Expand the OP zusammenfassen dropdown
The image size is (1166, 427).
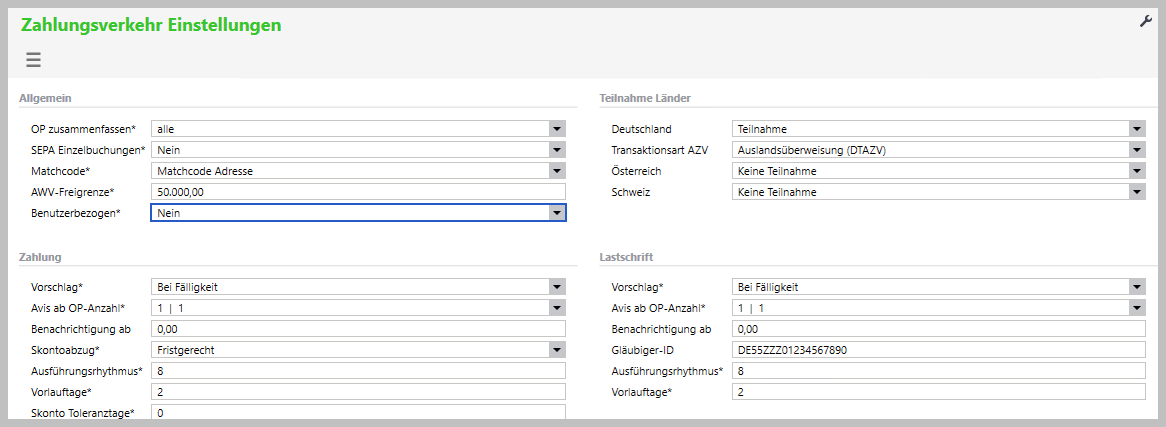pos(557,129)
